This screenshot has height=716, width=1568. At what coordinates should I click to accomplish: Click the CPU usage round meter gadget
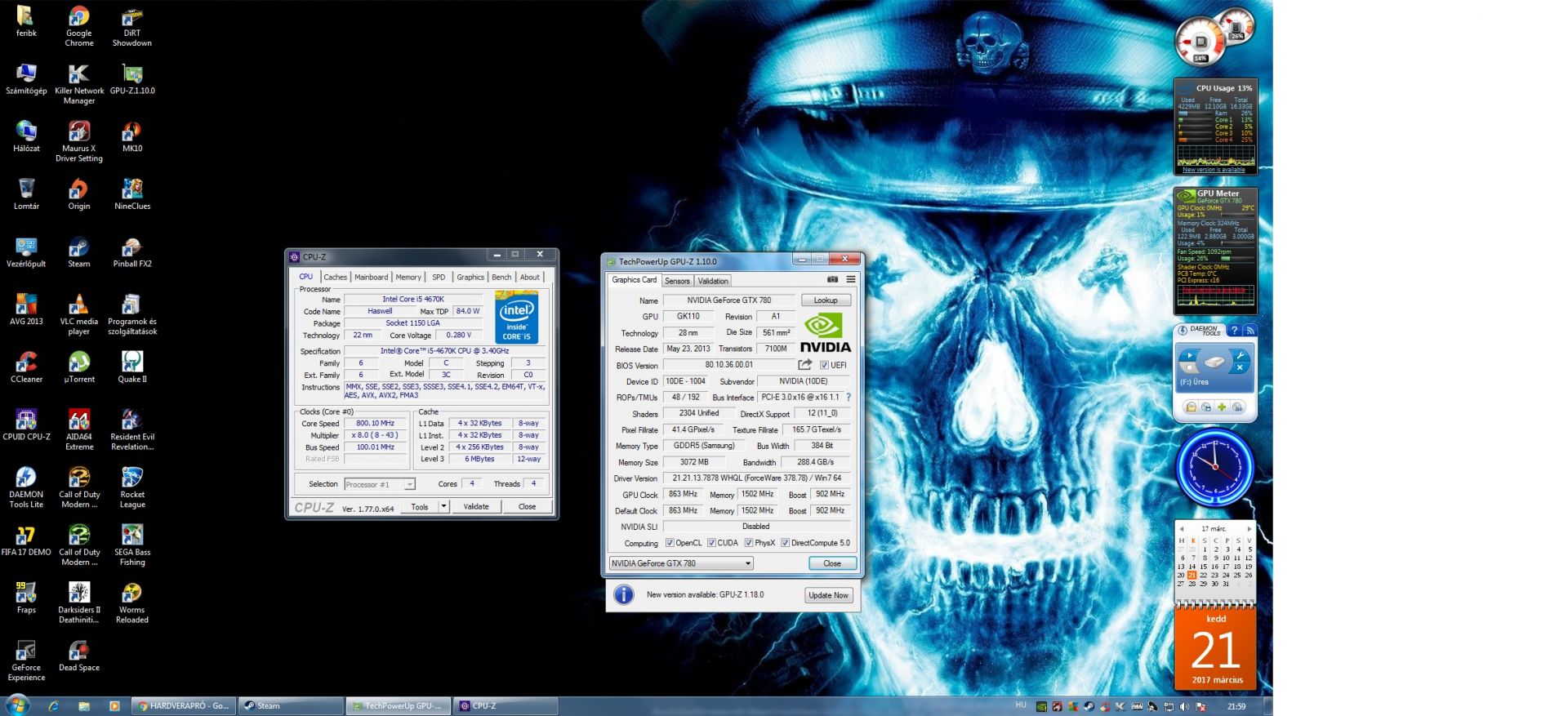click(x=1200, y=41)
